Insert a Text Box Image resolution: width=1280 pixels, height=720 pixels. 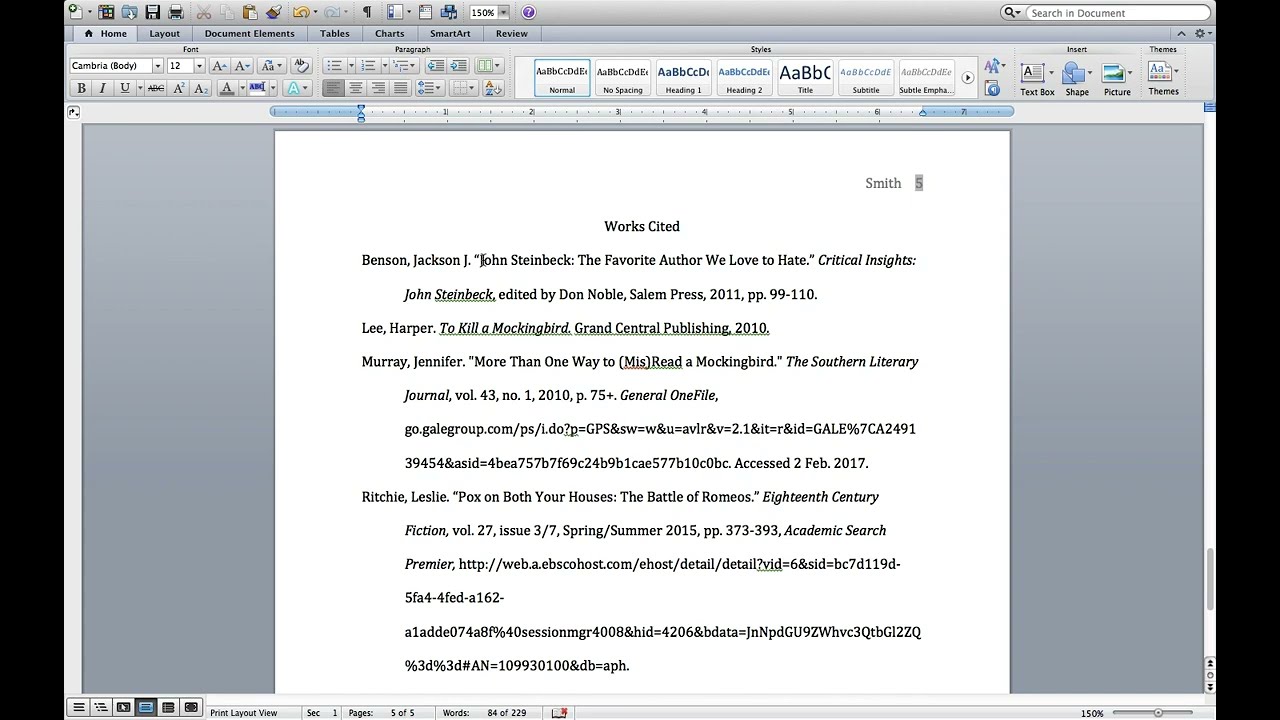(x=1037, y=79)
